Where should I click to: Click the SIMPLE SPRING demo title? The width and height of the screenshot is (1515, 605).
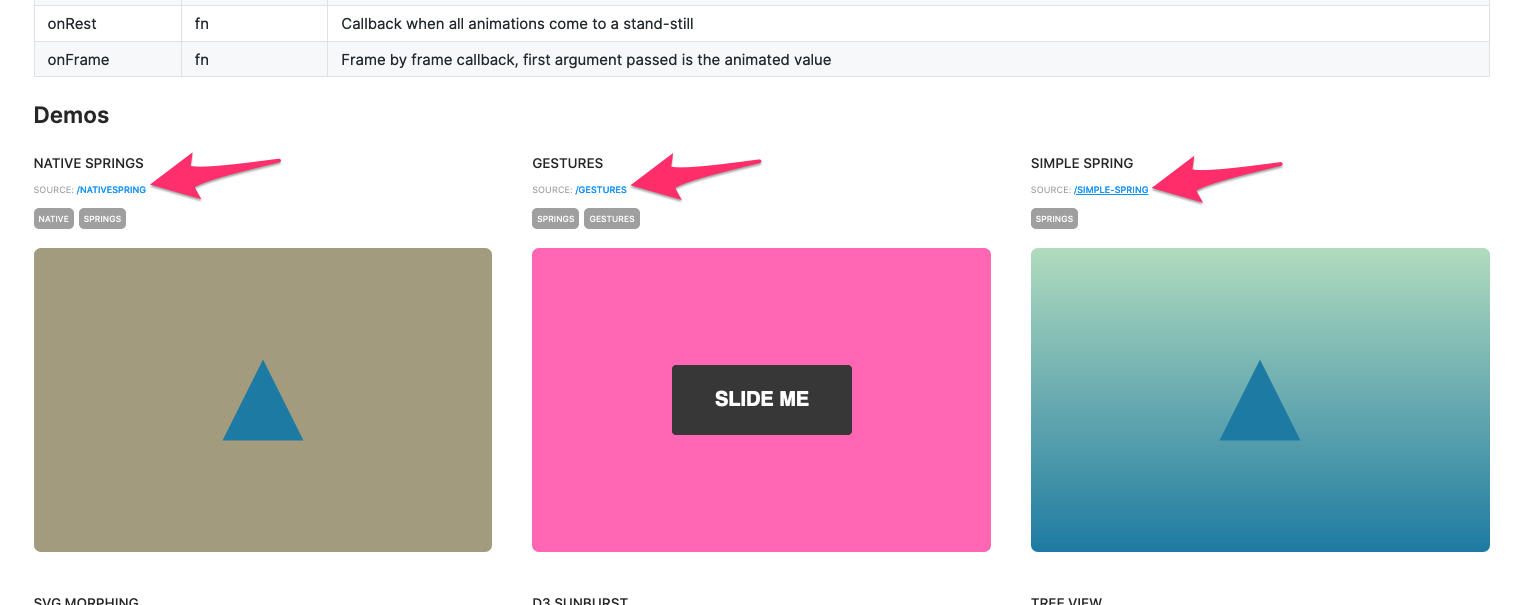1081,162
